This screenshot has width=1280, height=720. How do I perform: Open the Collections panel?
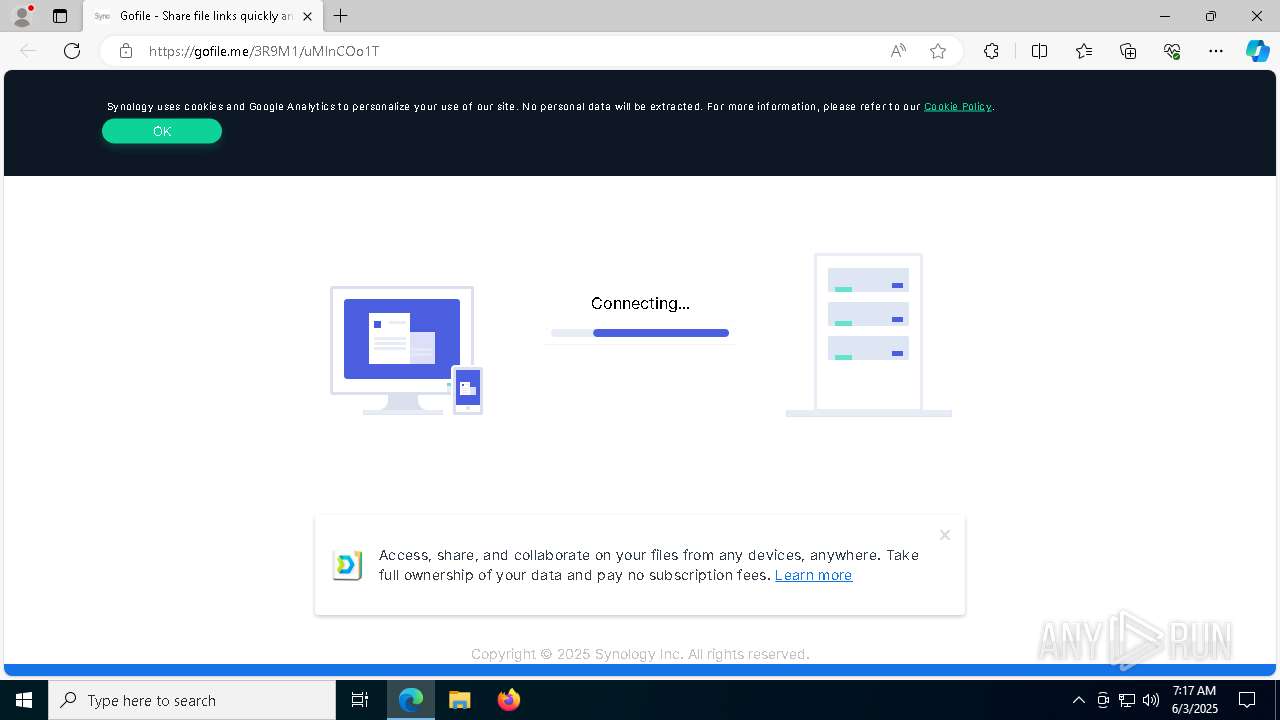click(1128, 51)
